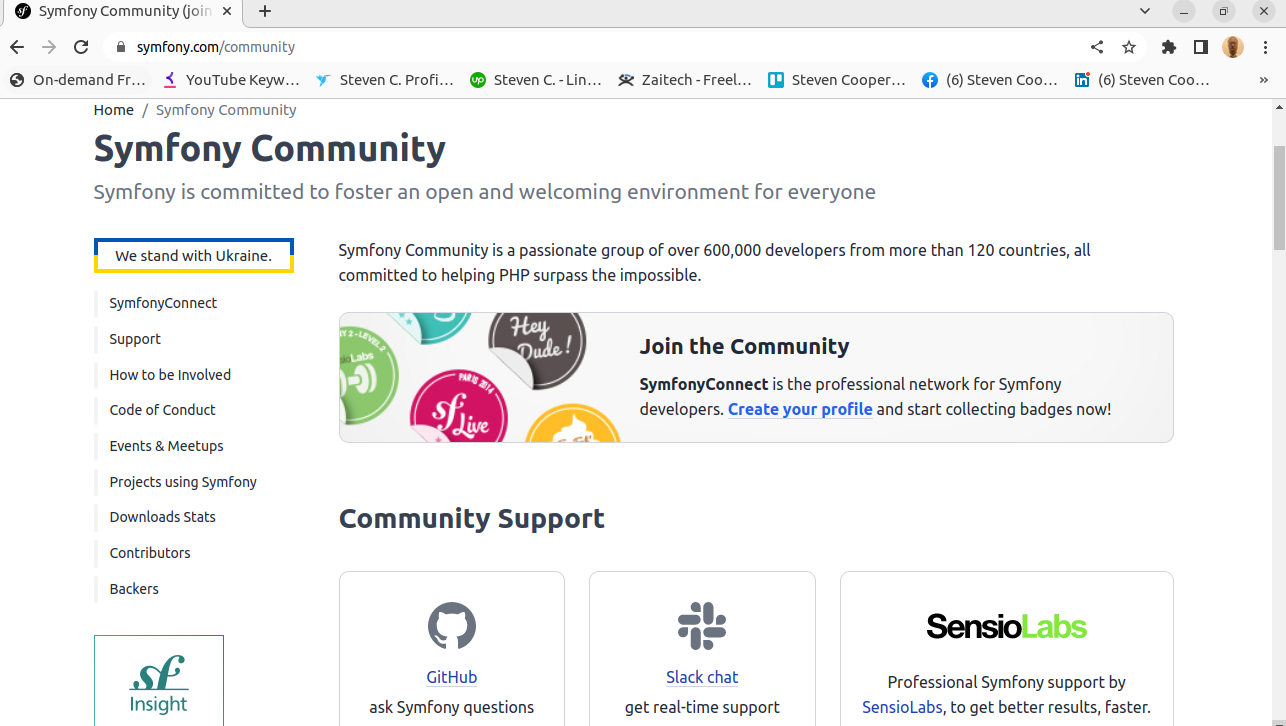1286x726 pixels.
Task: Click Symfony Community breadcrumb text
Action: pos(226,110)
